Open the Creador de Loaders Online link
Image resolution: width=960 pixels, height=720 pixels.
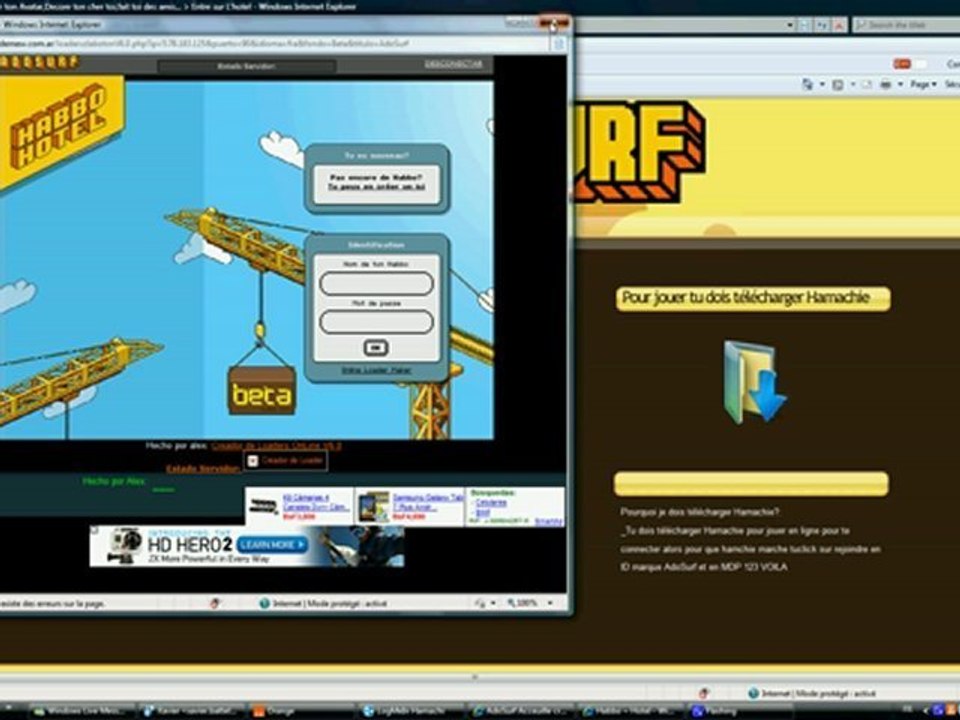[x=276, y=446]
